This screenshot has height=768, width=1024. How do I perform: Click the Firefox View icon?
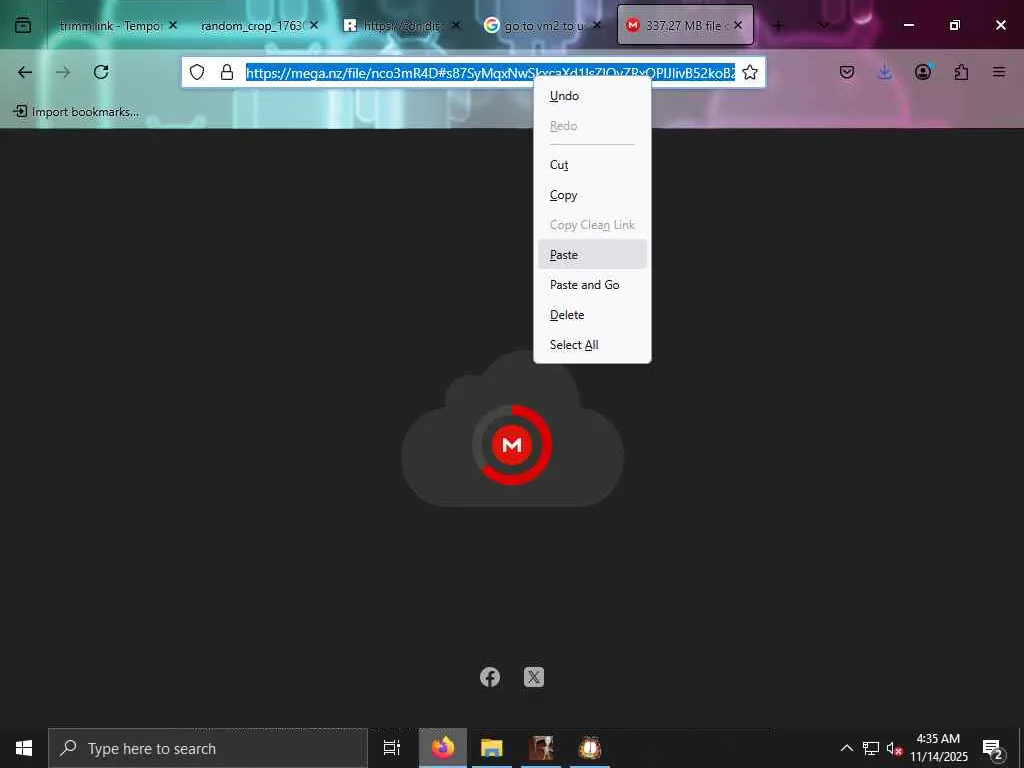coord(23,25)
